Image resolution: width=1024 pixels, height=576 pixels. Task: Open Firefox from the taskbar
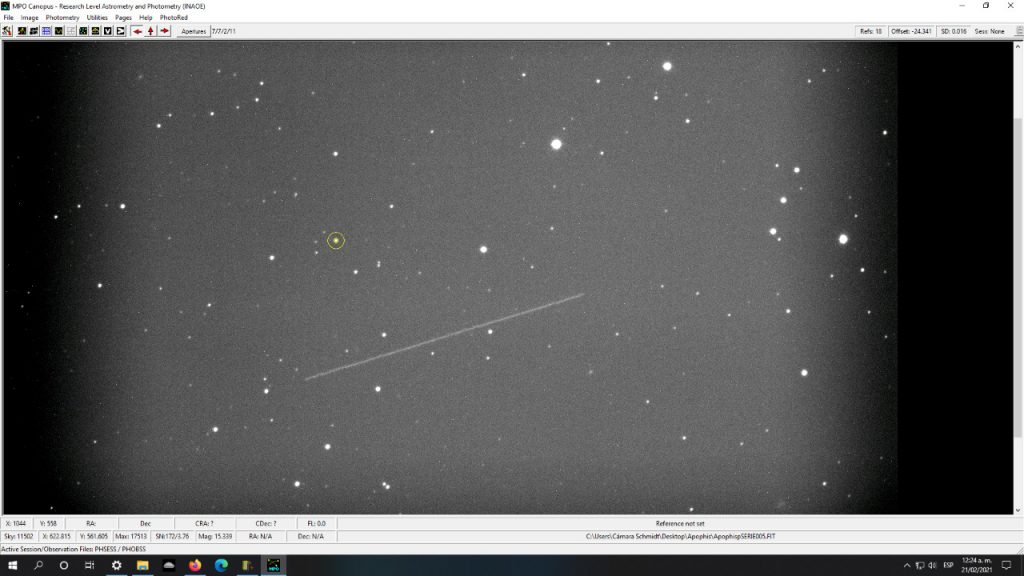tap(194, 565)
